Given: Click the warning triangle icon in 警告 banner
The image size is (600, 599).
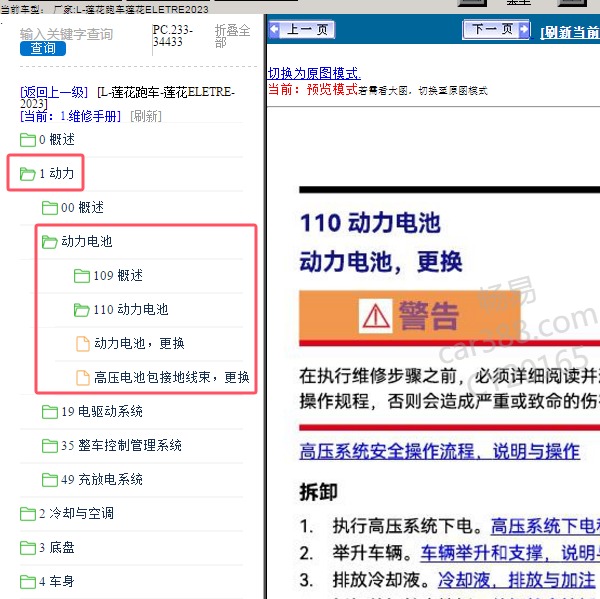Looking at the screenshot, I should point(376,316).
